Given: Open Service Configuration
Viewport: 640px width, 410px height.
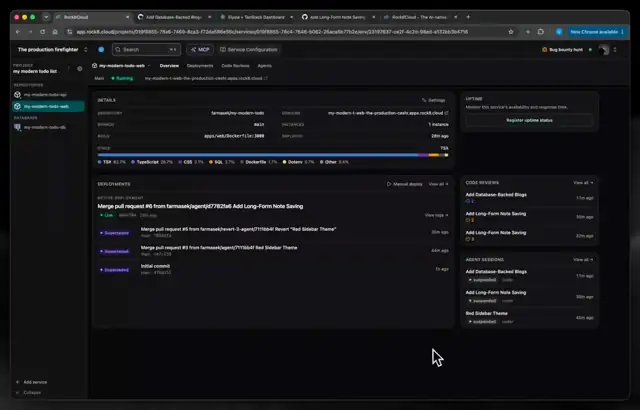Looking at the screenshot, I should [x=249, y=50].
